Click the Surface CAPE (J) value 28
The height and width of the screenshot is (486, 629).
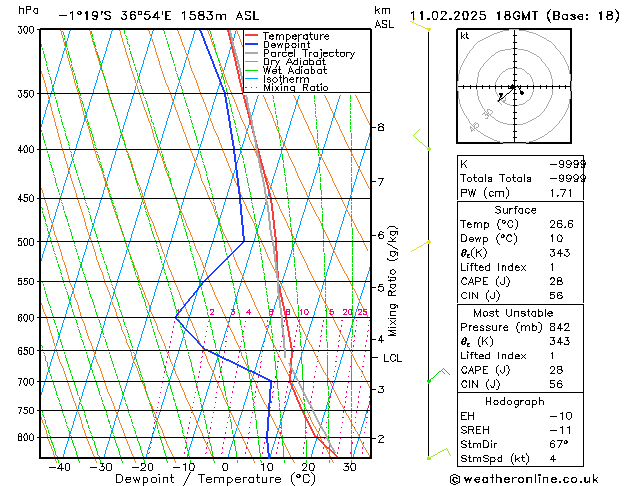click(556, 281)
